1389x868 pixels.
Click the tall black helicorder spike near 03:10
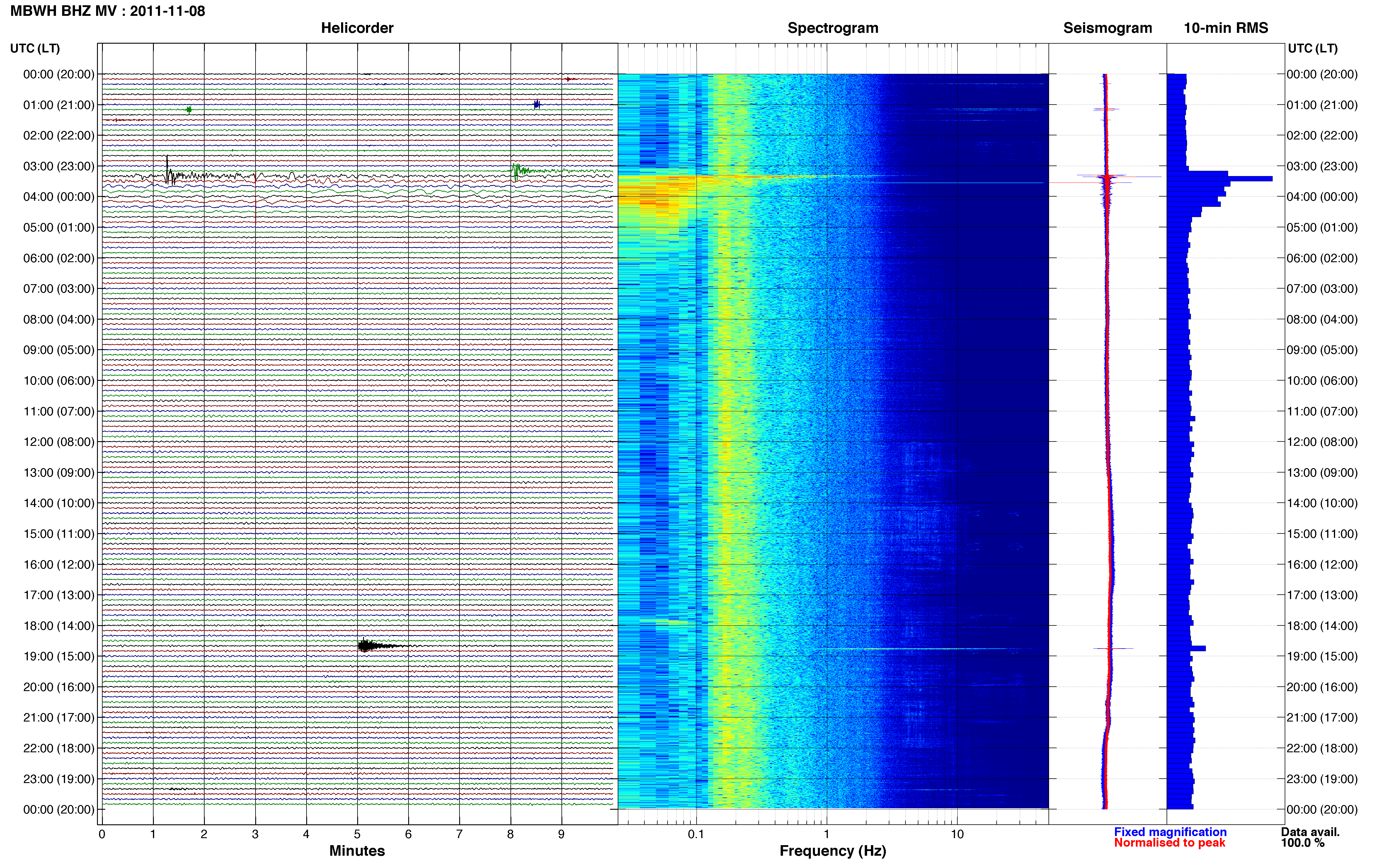[168, 170]
